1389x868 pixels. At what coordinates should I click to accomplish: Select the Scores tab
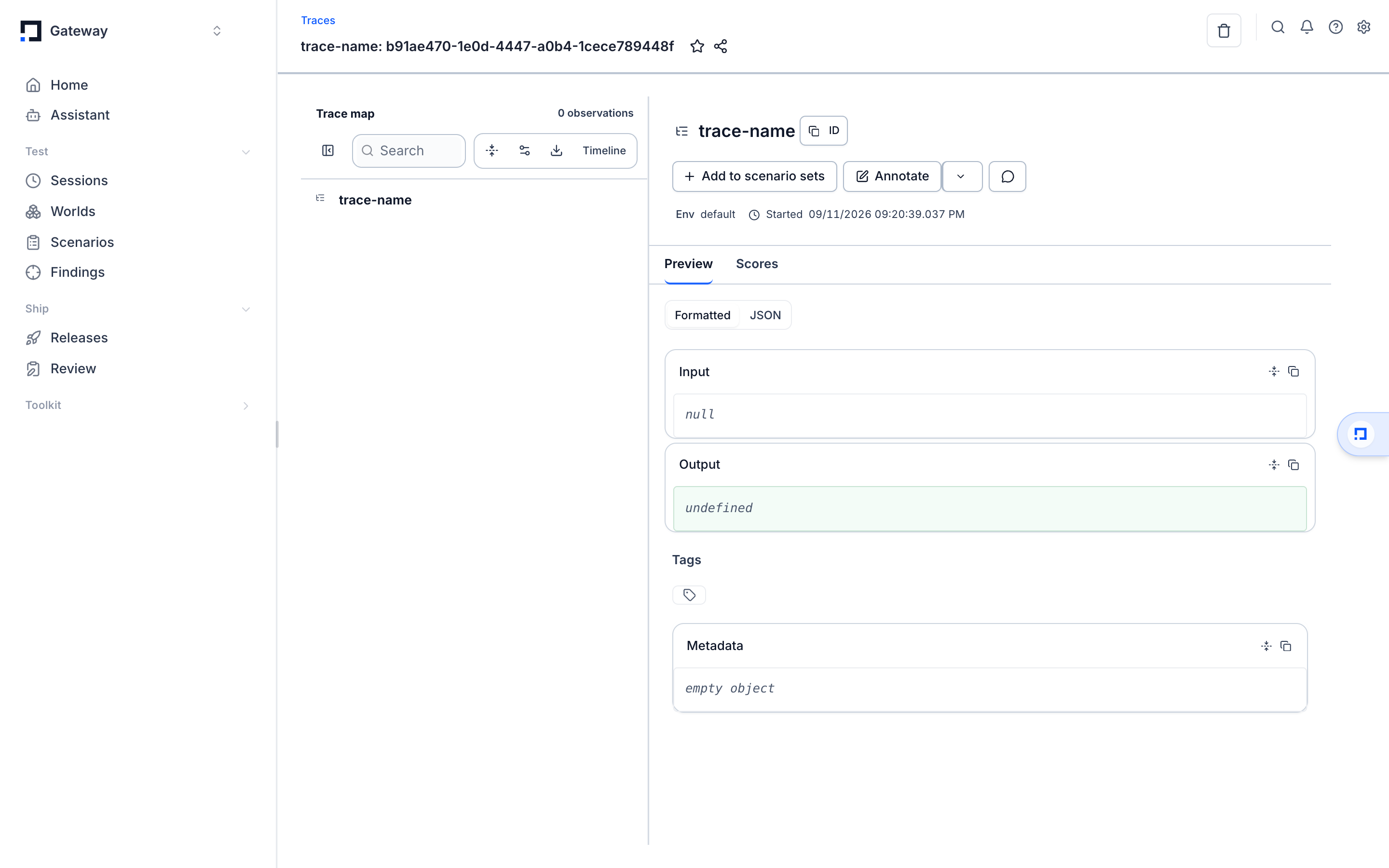(757, 264)
